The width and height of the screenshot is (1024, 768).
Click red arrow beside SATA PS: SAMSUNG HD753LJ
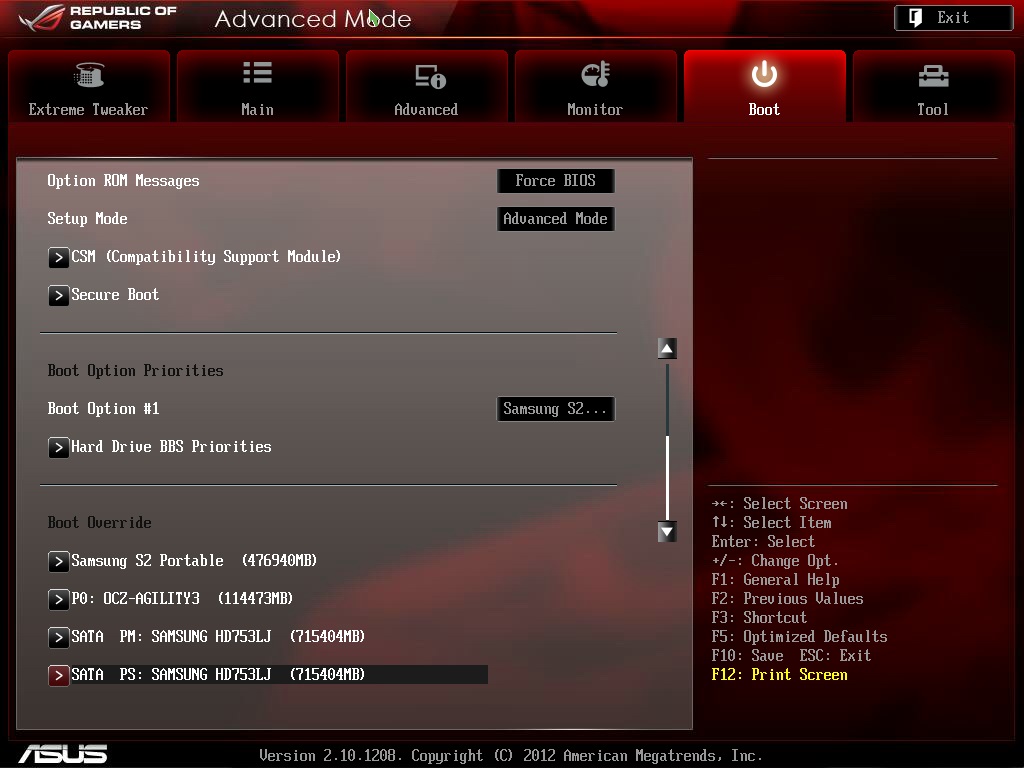pyautogui.click(x=58, y=675)
